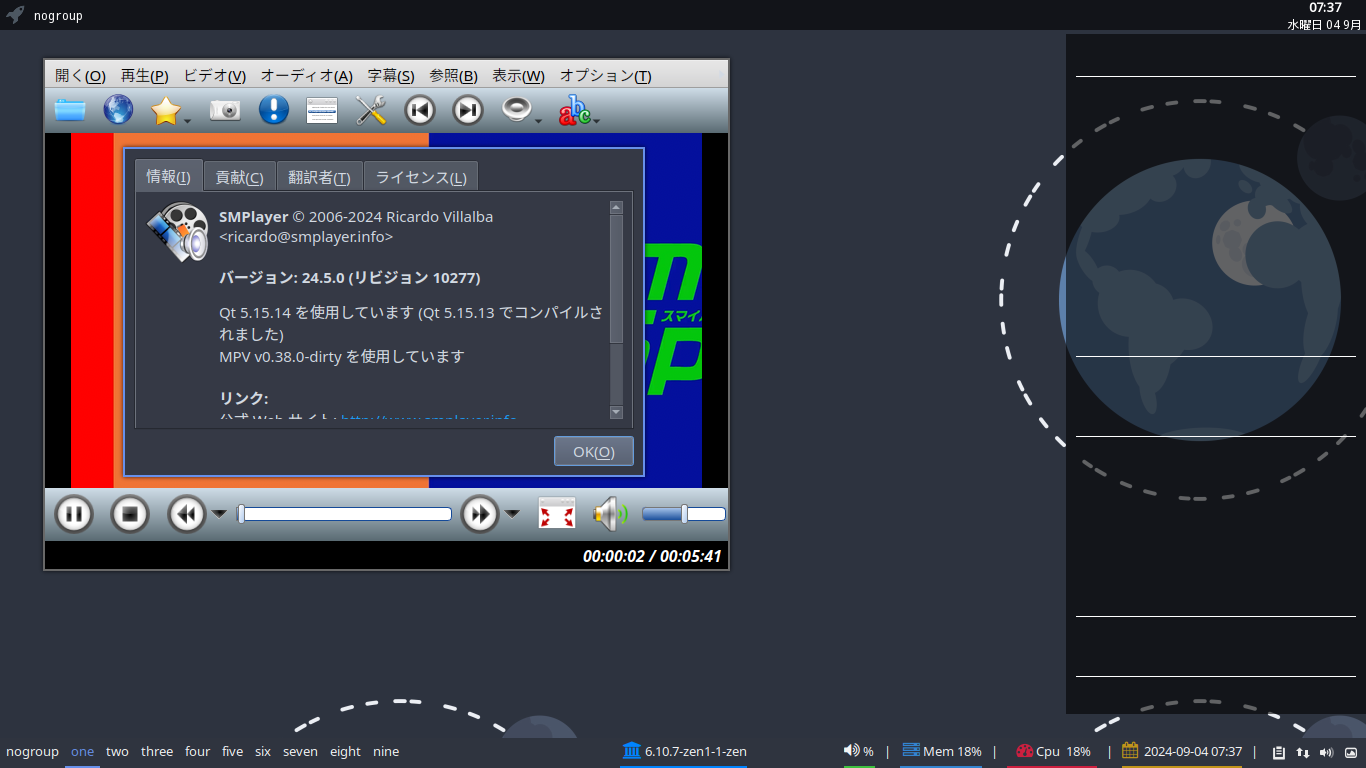Switch to the 翻訳者(T) tab
The width and height of the screenshot is (1366, 768).
(319, 177)
